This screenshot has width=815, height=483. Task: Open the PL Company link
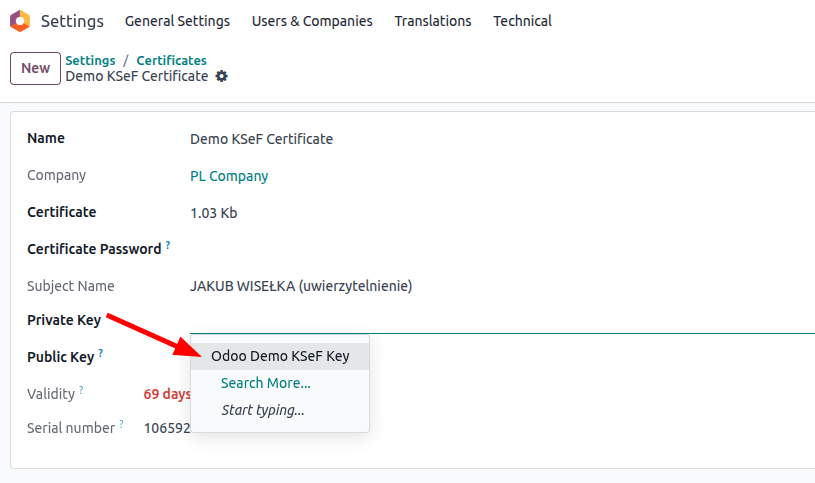[x=229, y=176]
